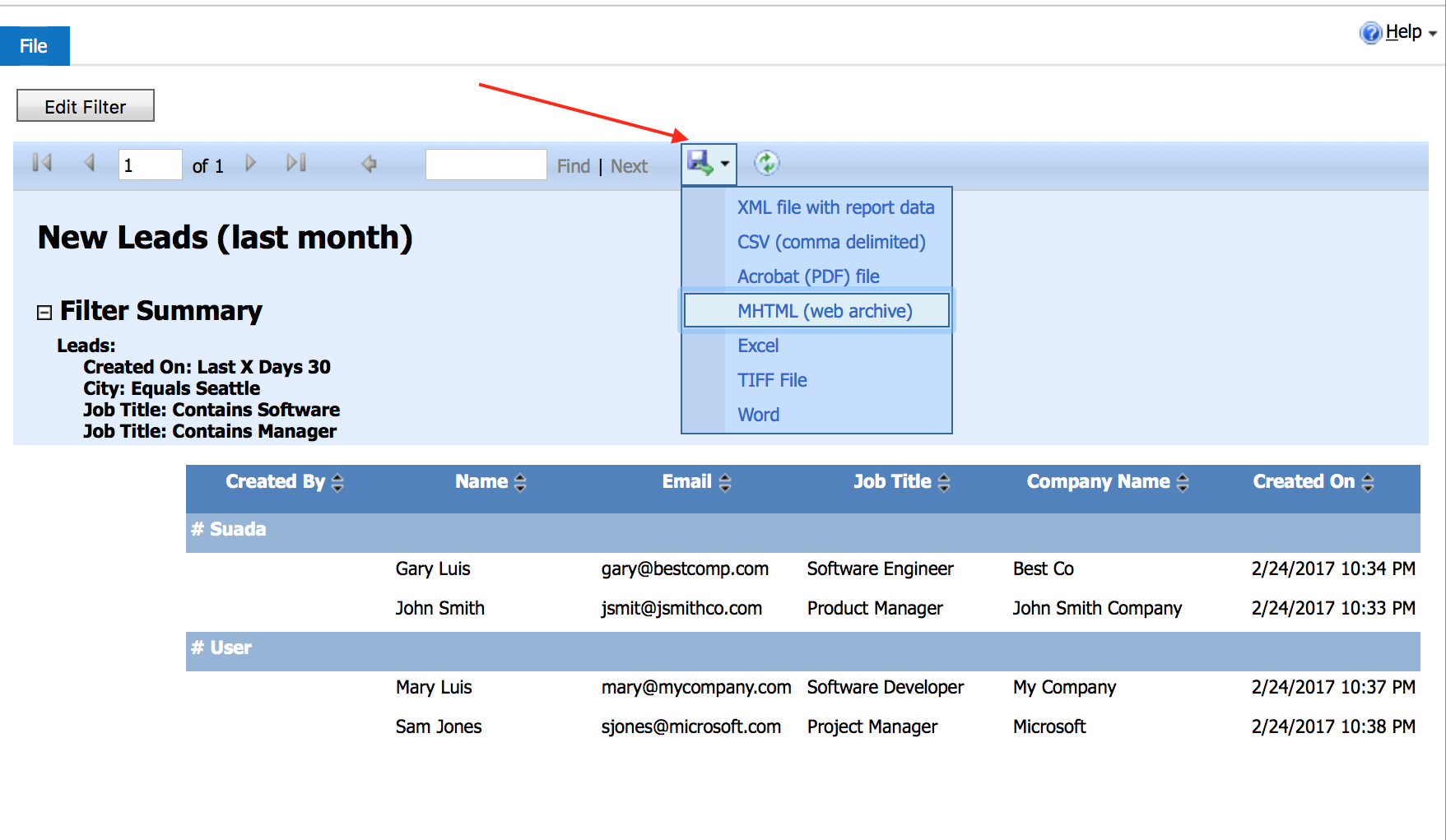Open the export save icon
Image resolution: width=1446 pixels, height=840 pixels.
(x=700, y=163)
